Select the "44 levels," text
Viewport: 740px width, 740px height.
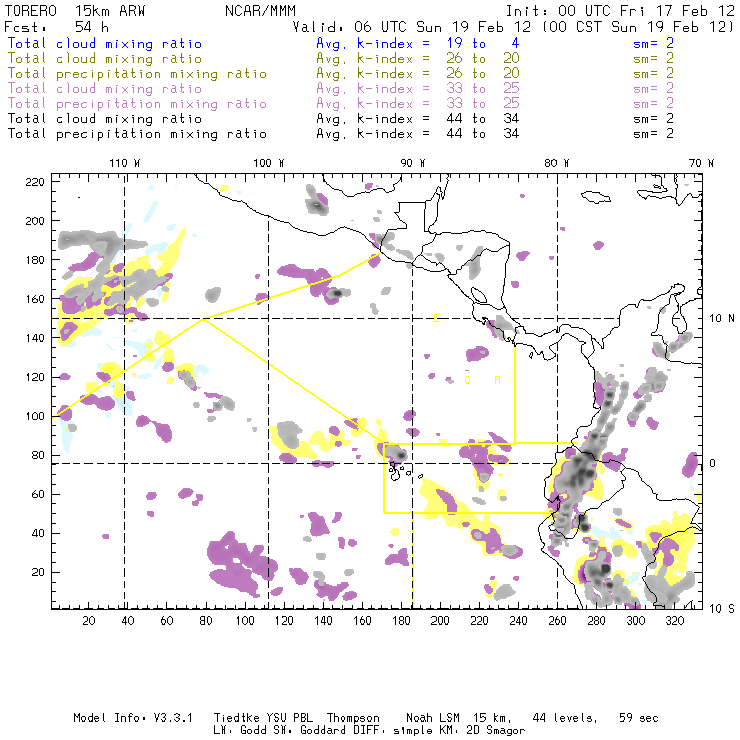(565, 718)
